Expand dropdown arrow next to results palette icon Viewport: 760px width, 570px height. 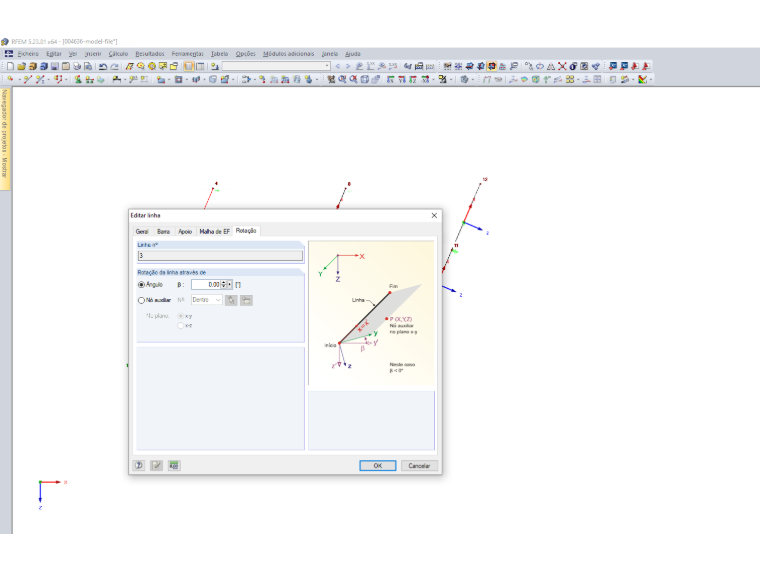tap(651, 79)
